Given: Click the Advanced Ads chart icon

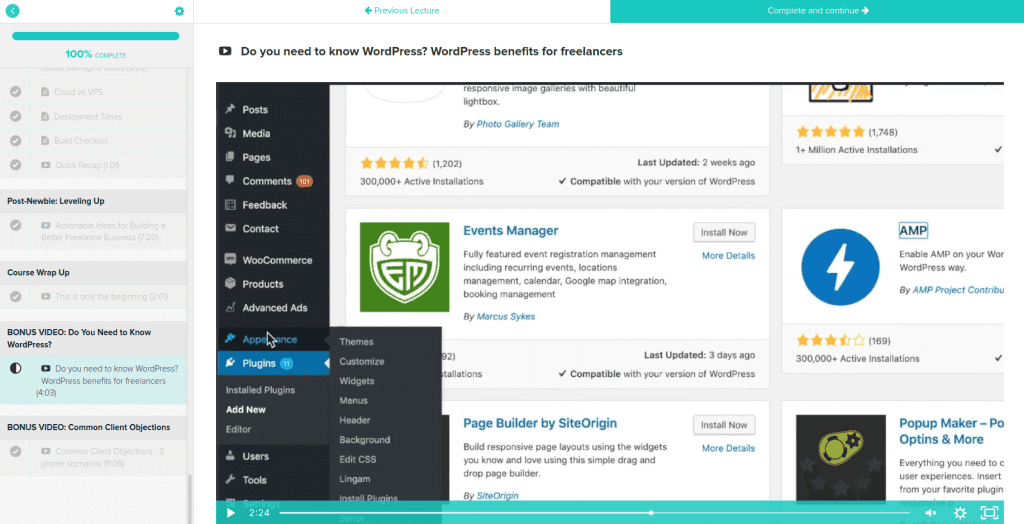Looking at the screenshot, I should pyautogui.click(x=230, y=307).
